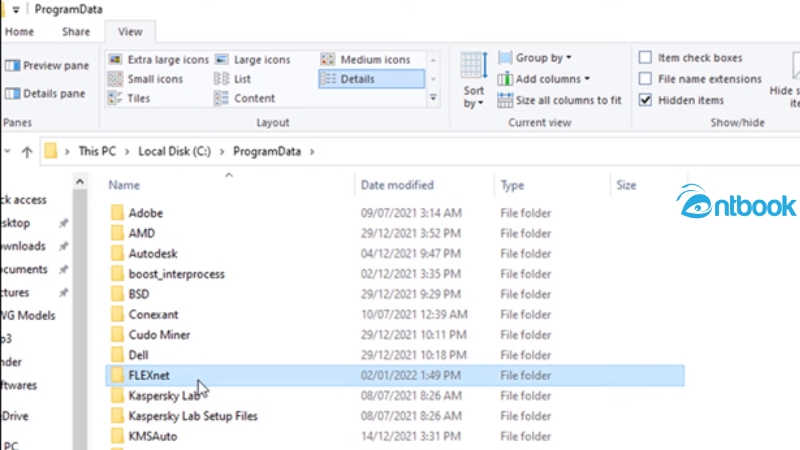Click the '02/01/2022 1:49 PM' date cell
This screenshot has height=450, width=800.
pyautogui.click(x=411, y=376)
